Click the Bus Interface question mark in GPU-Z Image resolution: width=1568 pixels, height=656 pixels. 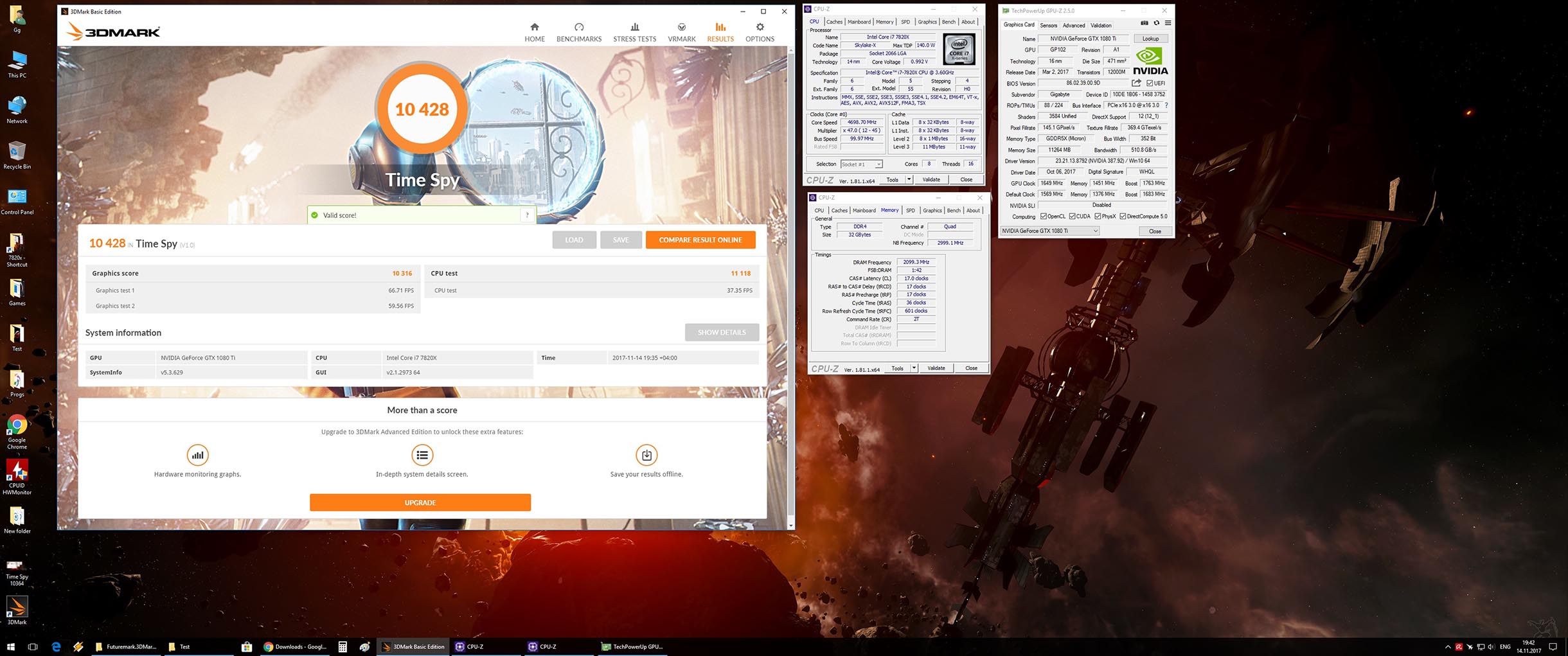coord(1166,105)
